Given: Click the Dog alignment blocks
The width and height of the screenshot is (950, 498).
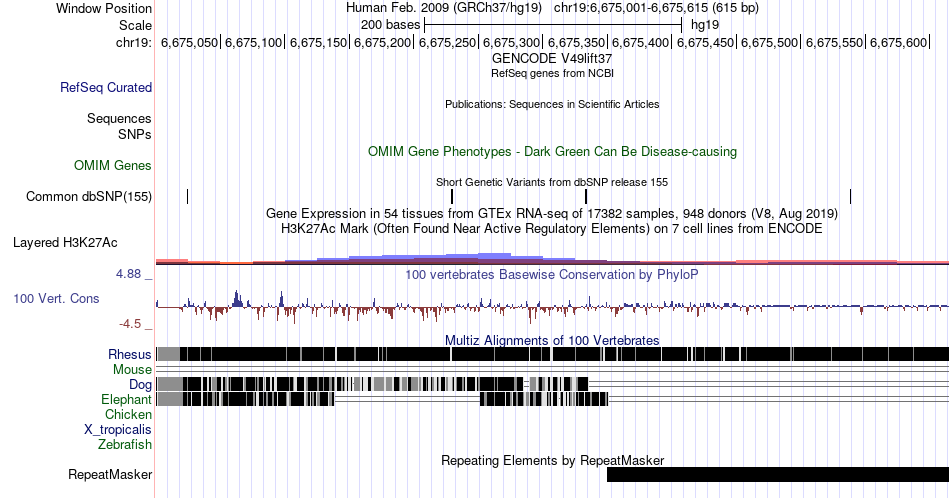Looking at the screenshot, I should [372, 384].
